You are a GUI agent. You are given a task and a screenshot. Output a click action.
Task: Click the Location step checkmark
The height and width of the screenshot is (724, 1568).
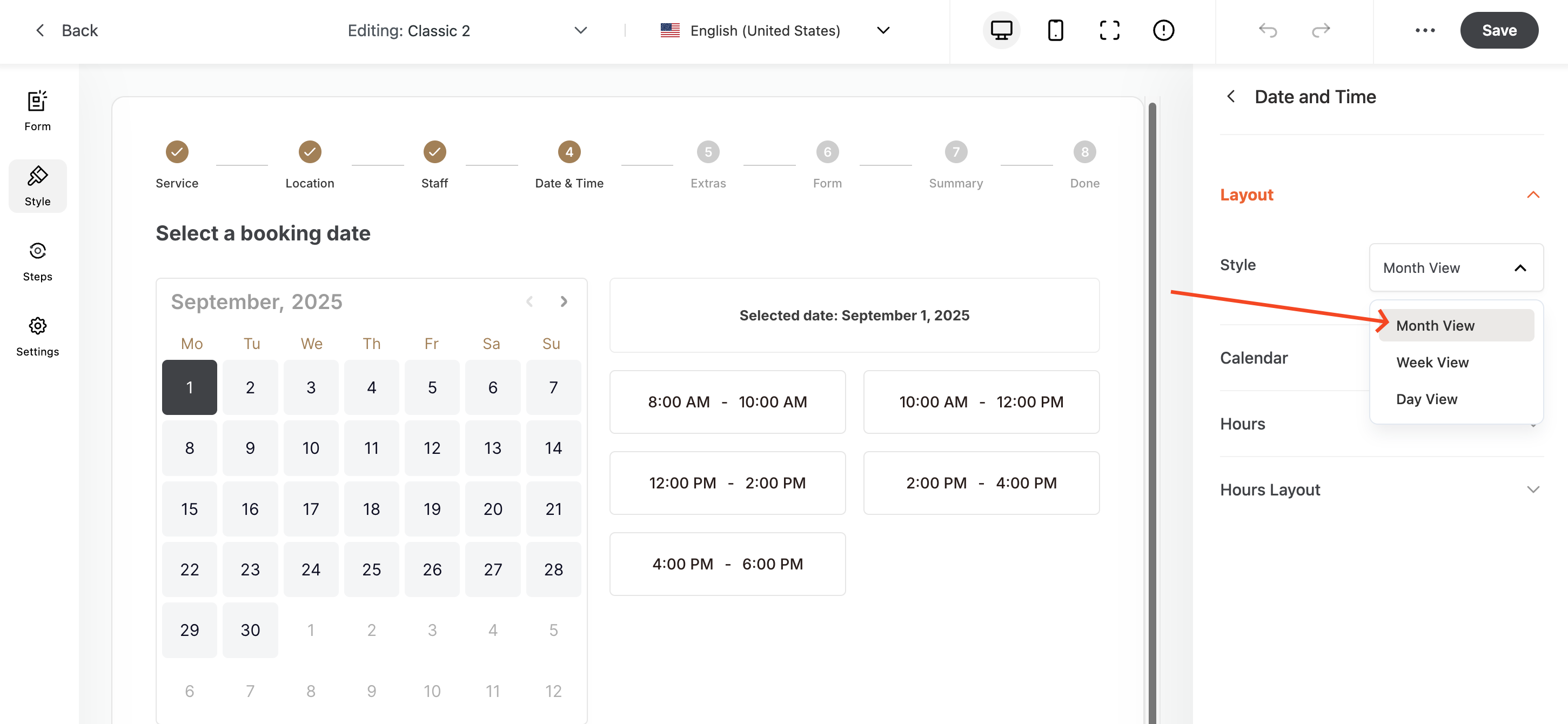point(310,152)
